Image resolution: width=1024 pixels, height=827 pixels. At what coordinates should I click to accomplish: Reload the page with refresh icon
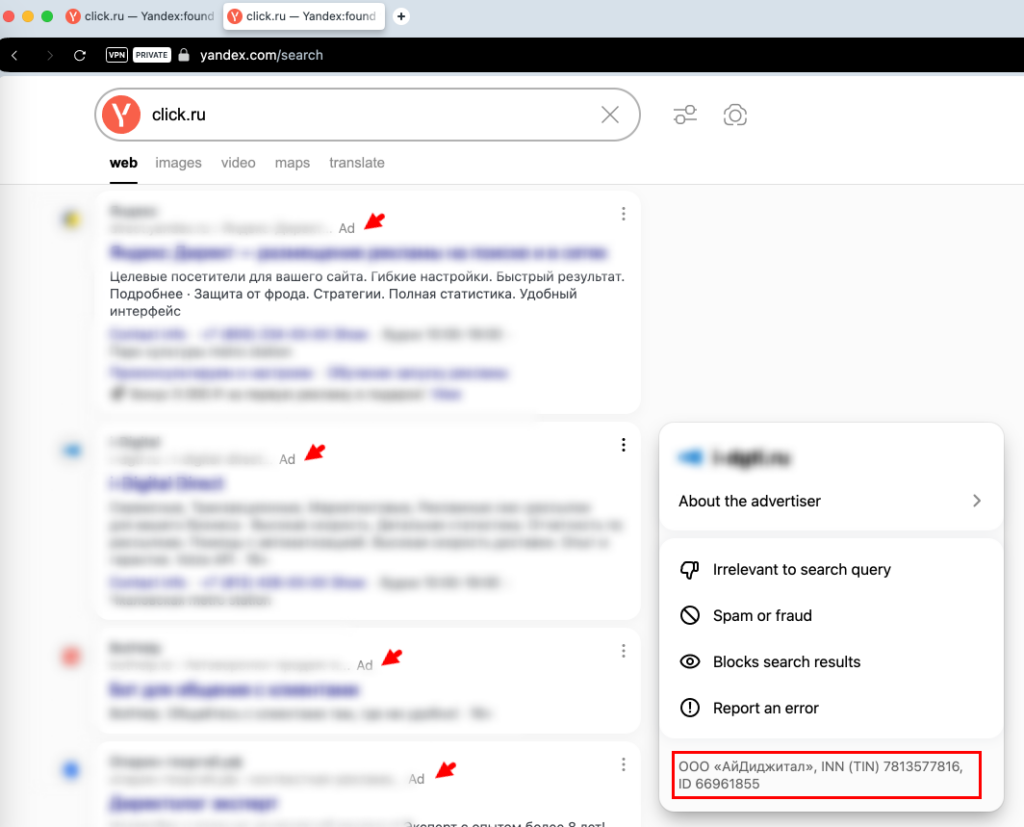coord(80,56)
